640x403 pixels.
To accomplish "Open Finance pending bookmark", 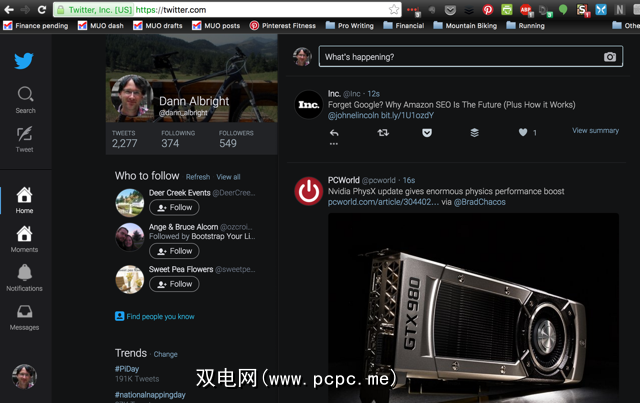I will pyautogui.click(x=36, y=26).
